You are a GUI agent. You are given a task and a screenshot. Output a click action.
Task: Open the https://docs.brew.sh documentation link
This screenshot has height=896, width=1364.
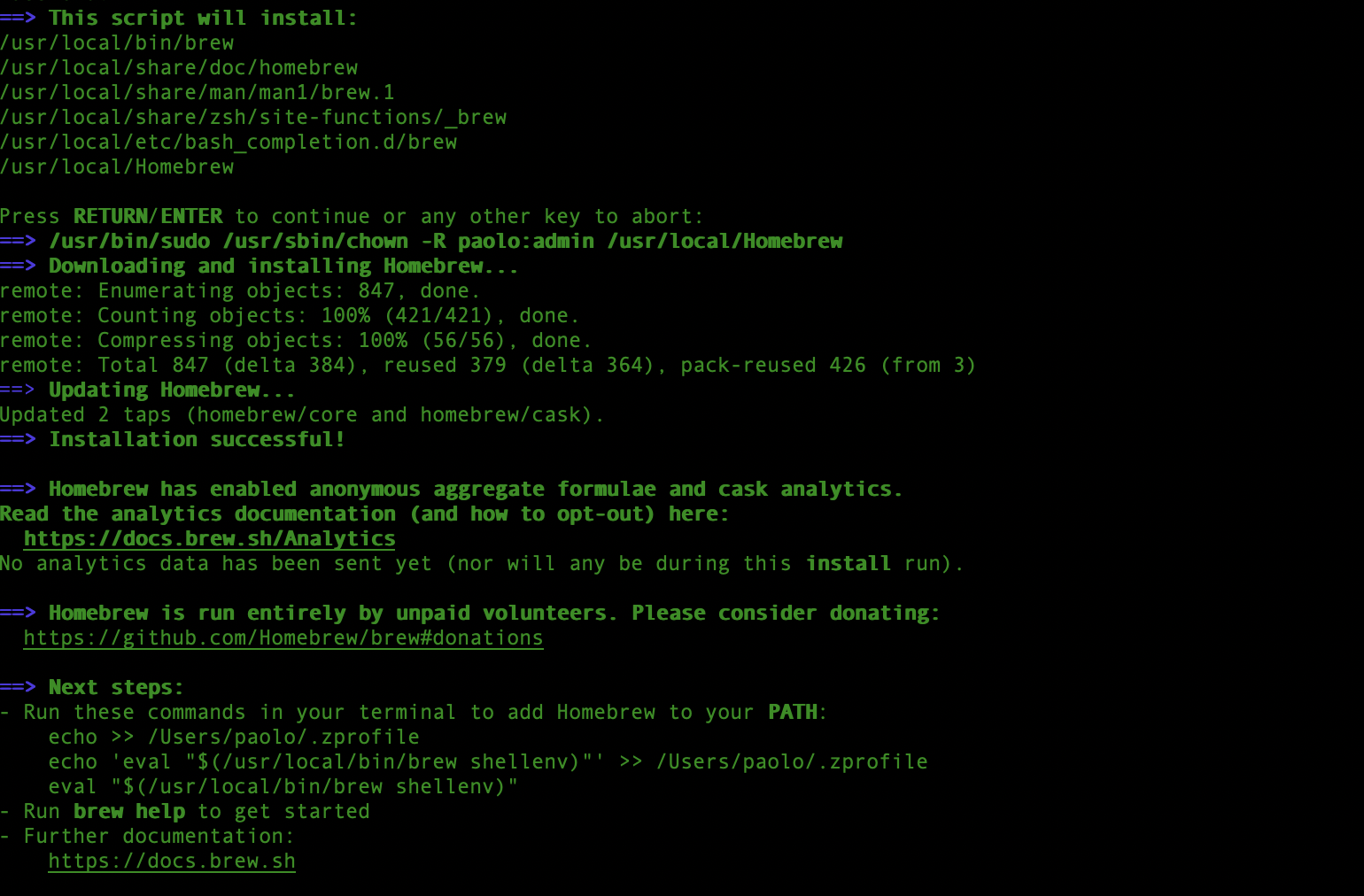172,861
